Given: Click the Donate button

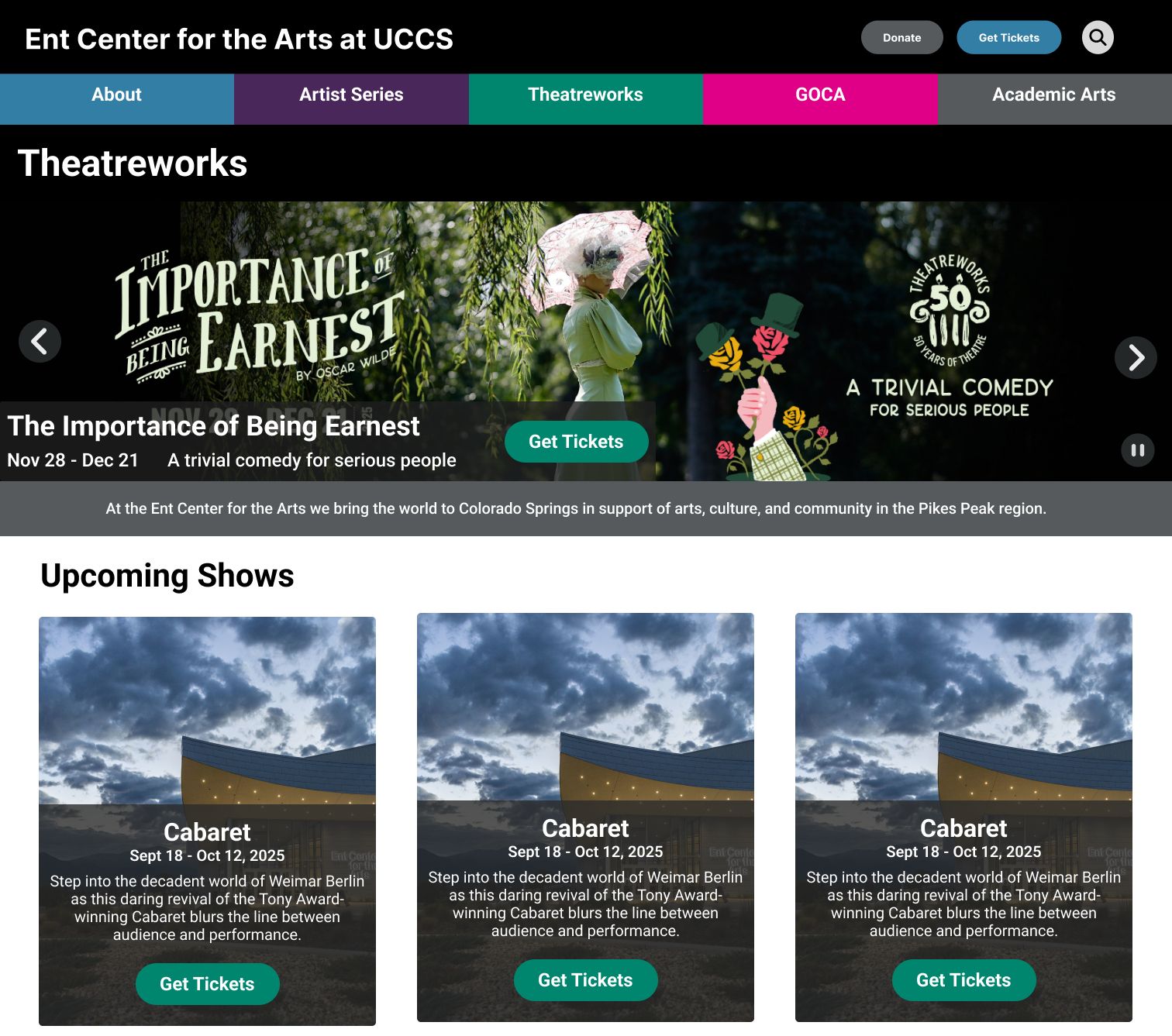Looking at the screenshot, I should coord(901,37).
